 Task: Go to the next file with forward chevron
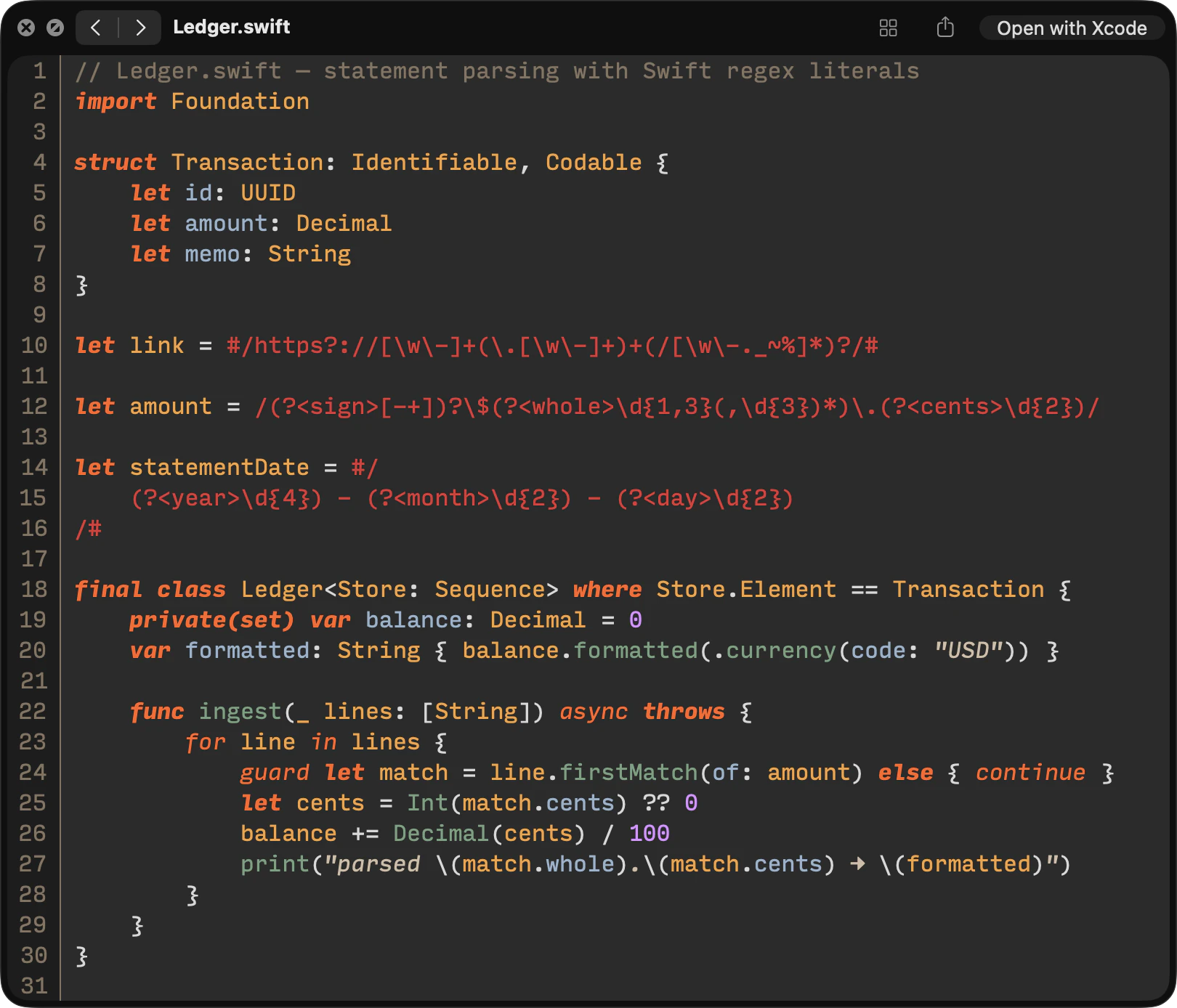pos(140,28)
